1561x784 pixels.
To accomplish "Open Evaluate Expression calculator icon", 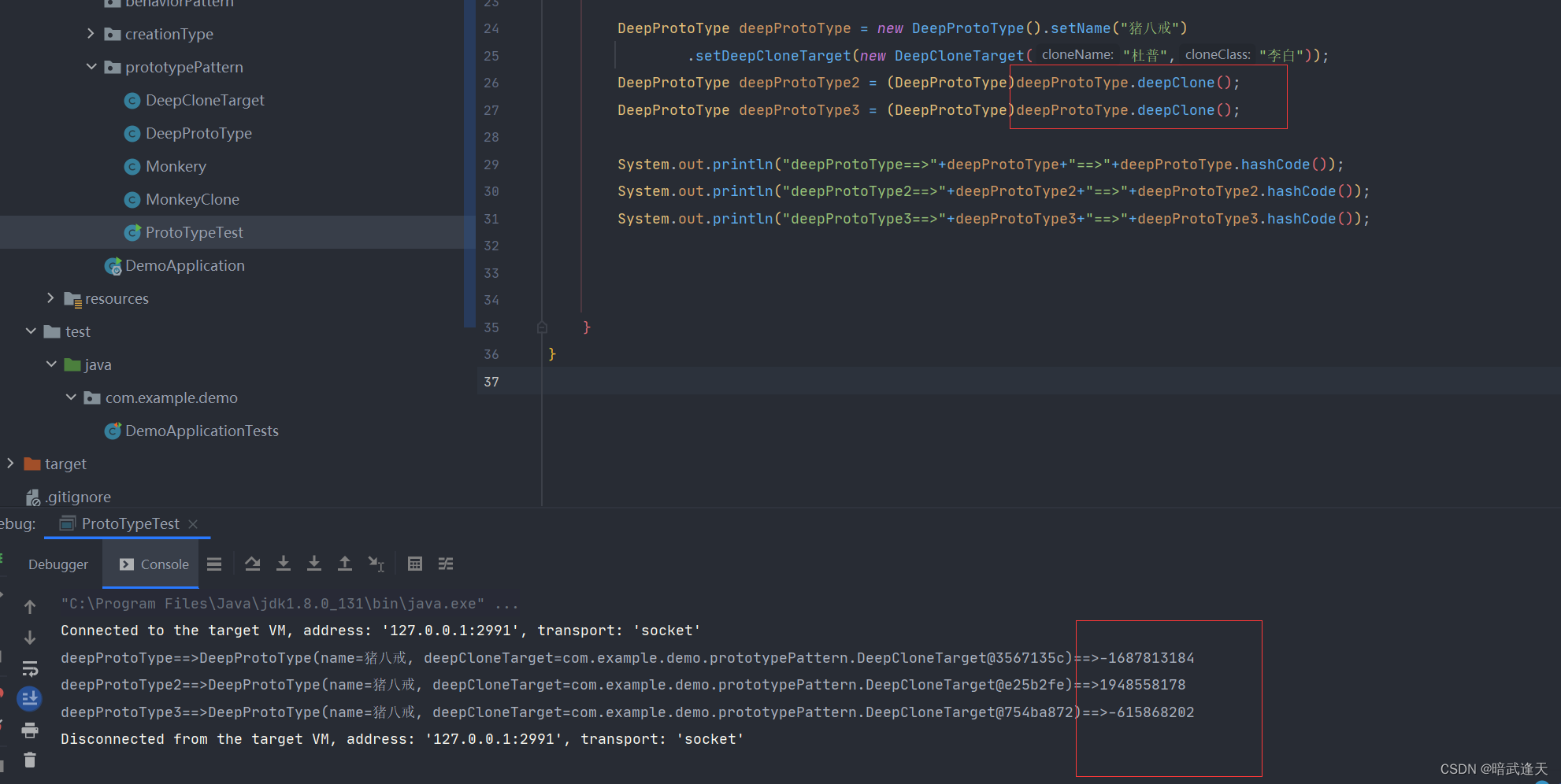I will coord(415,564).
